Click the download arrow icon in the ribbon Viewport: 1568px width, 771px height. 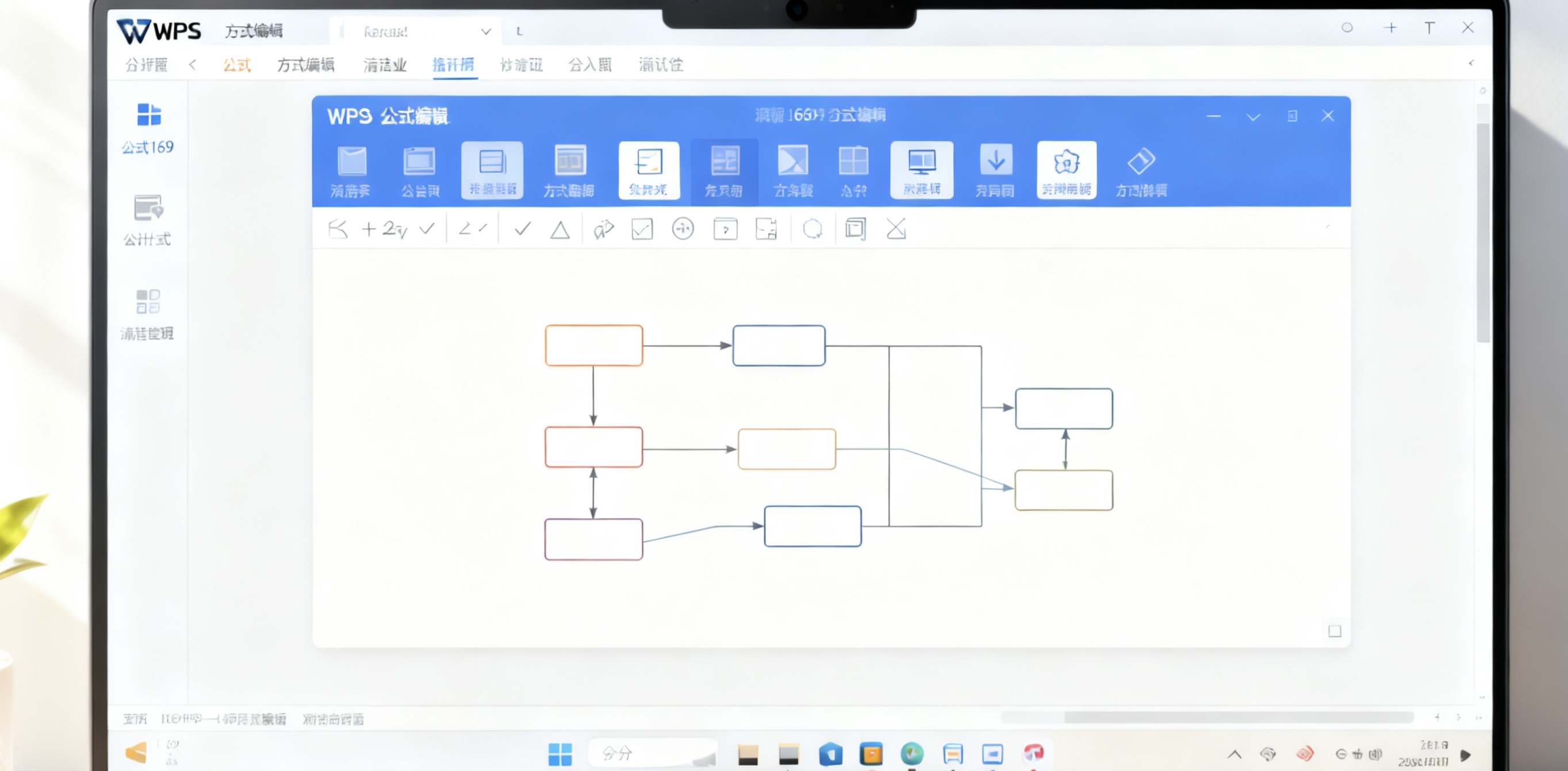point(995,162)
